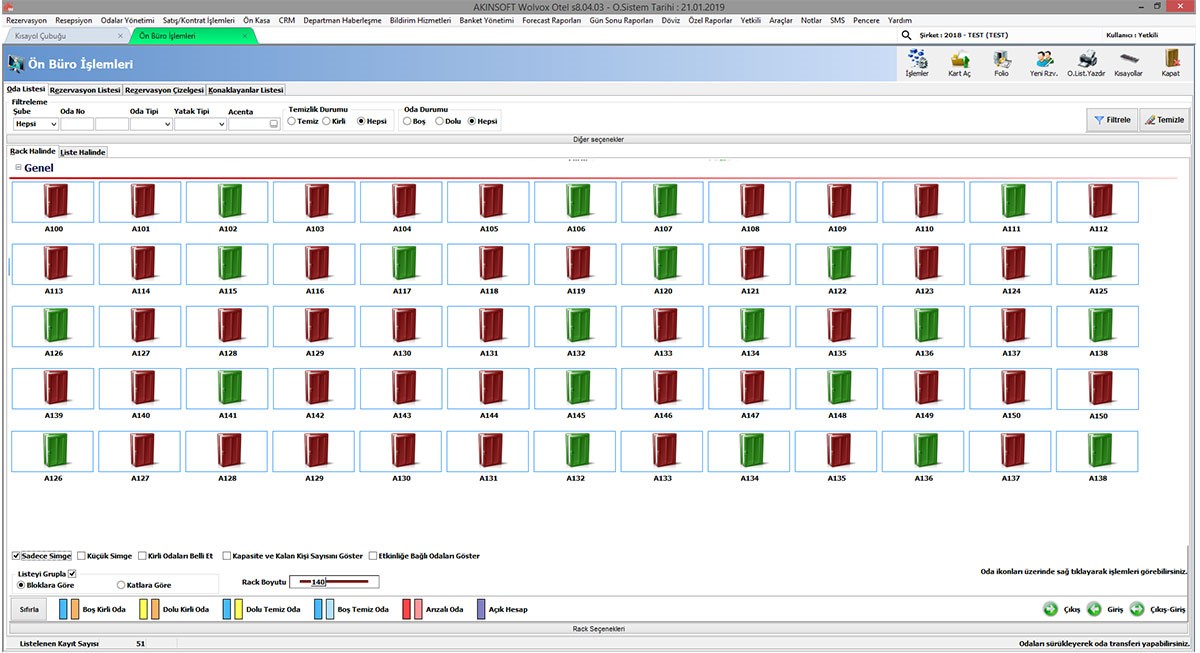This screenshot has width=1200, height=653.
Task: Tick Kirli Odaları Belli Et checkbox
Action: [x=142, y=555]
